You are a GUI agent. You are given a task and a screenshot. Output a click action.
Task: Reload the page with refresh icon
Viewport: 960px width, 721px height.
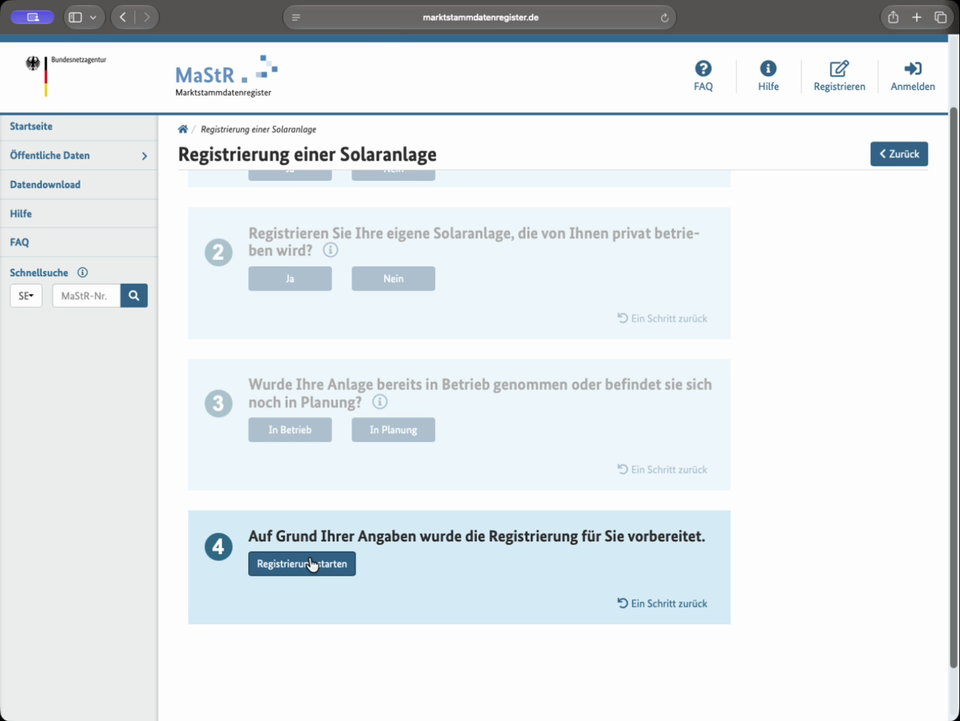point(664,18)
